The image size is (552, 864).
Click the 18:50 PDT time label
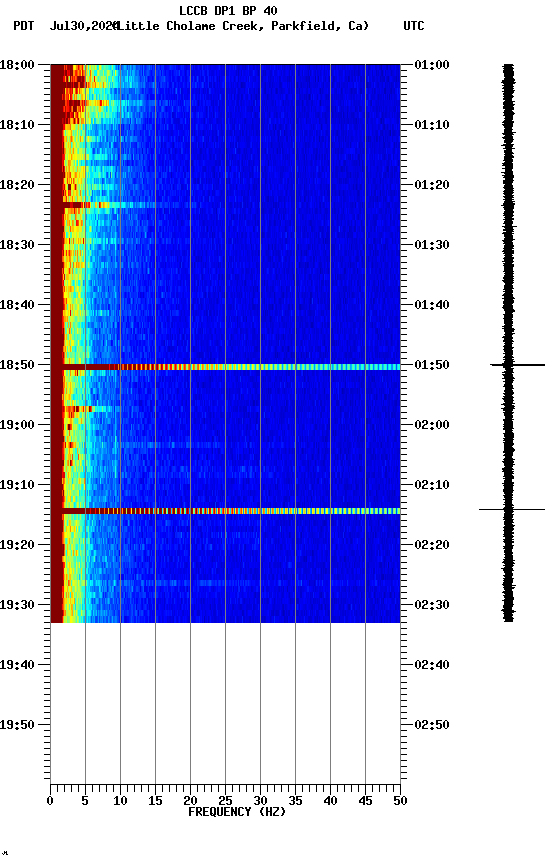17,365
